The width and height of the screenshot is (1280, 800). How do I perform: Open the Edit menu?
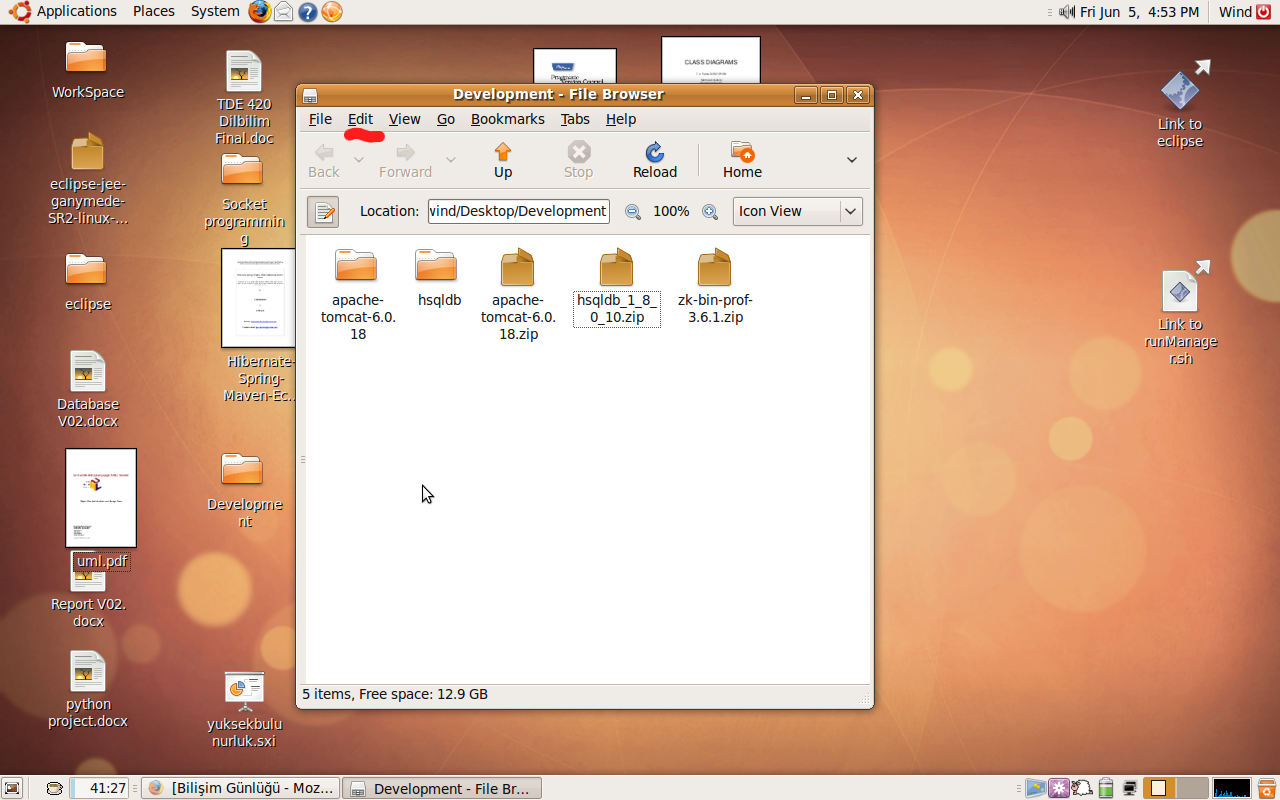[x=360, y=119]
